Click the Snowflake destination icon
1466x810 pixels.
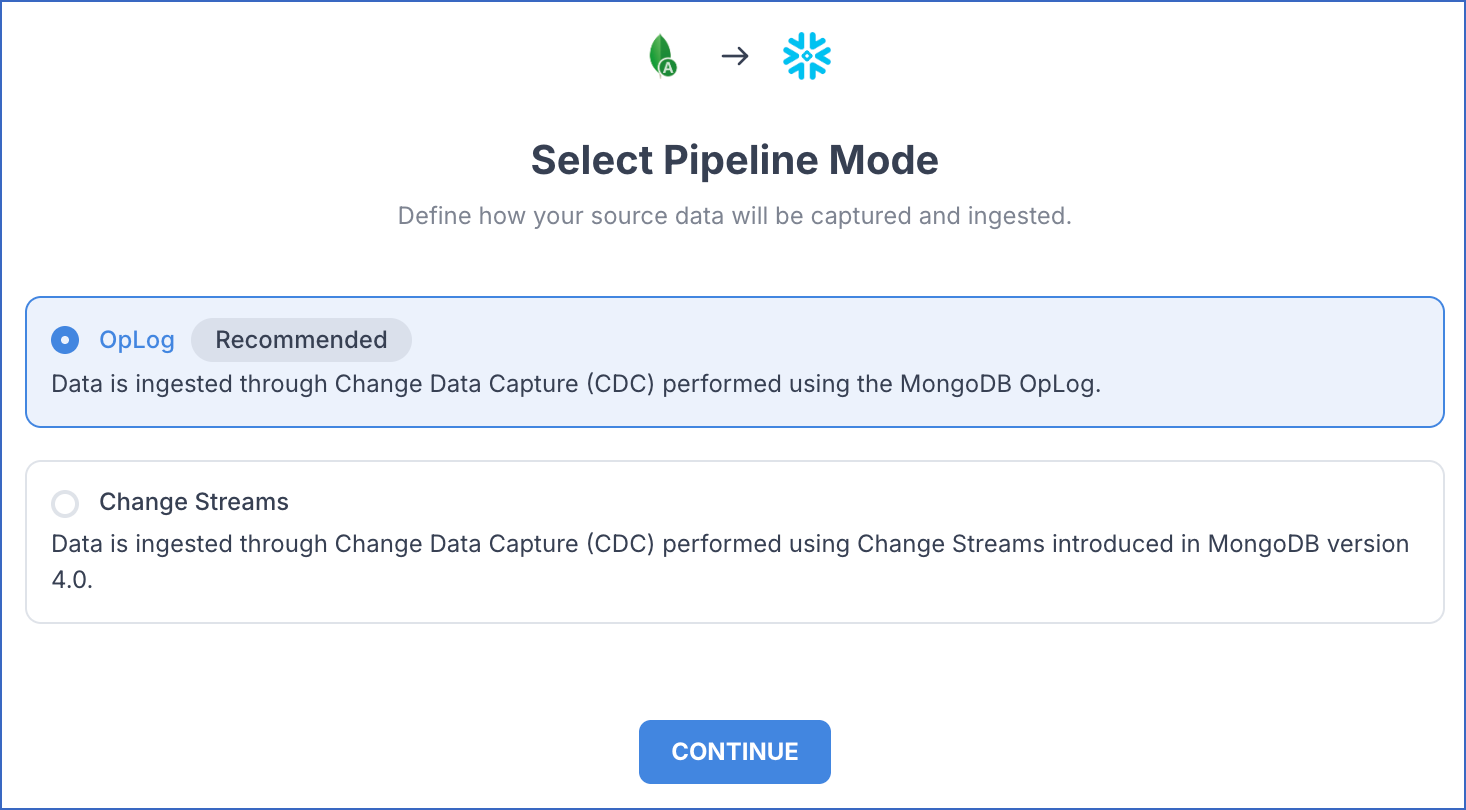click(x=807, y=56)
